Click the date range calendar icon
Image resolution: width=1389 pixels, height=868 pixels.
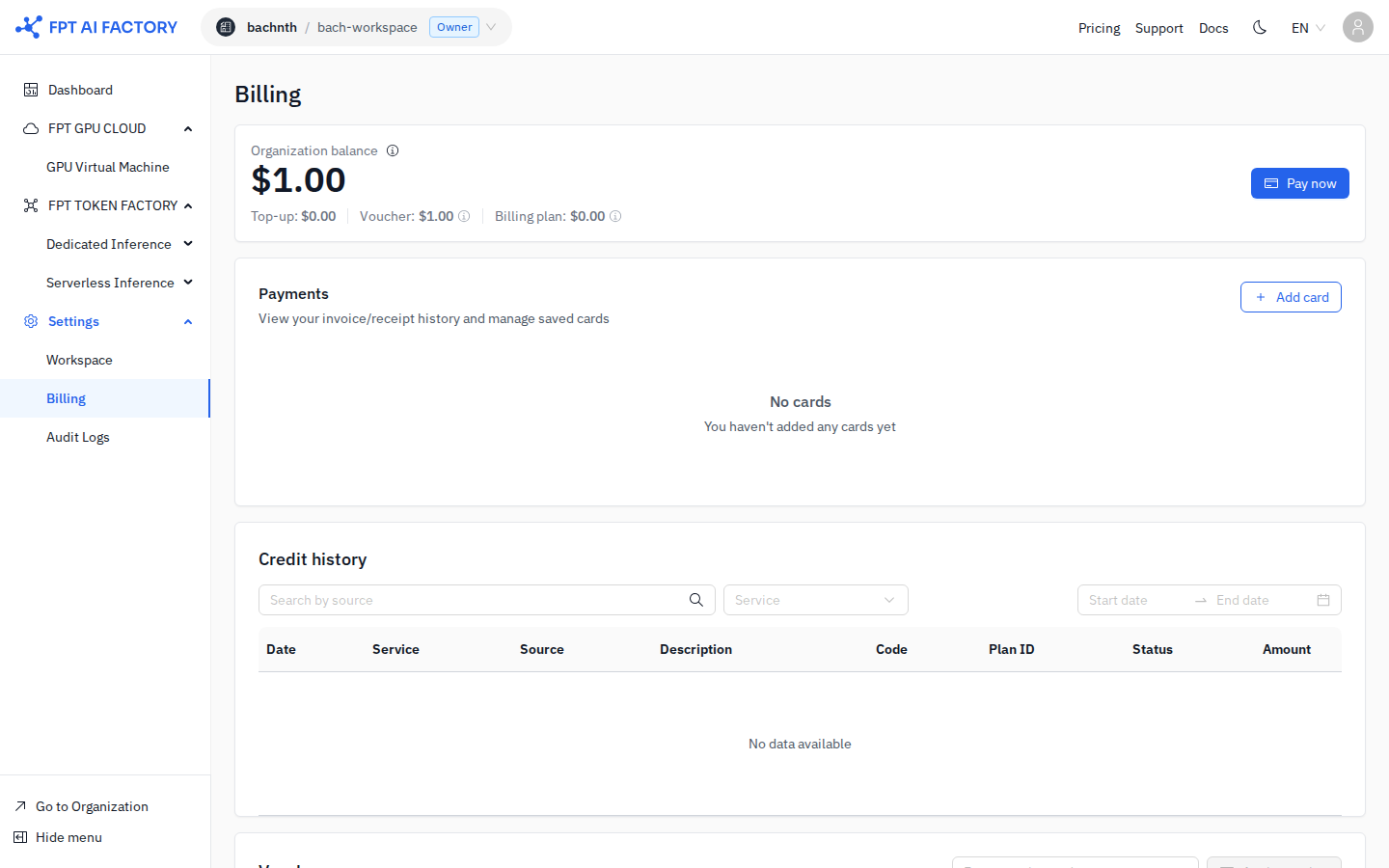click(1323, 600)
